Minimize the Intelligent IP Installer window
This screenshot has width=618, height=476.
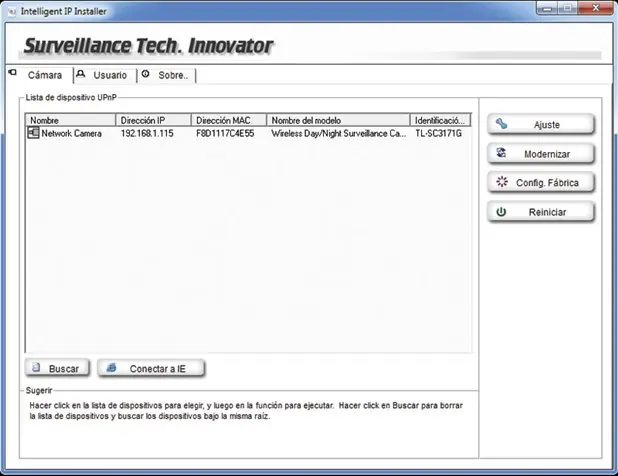547,8
